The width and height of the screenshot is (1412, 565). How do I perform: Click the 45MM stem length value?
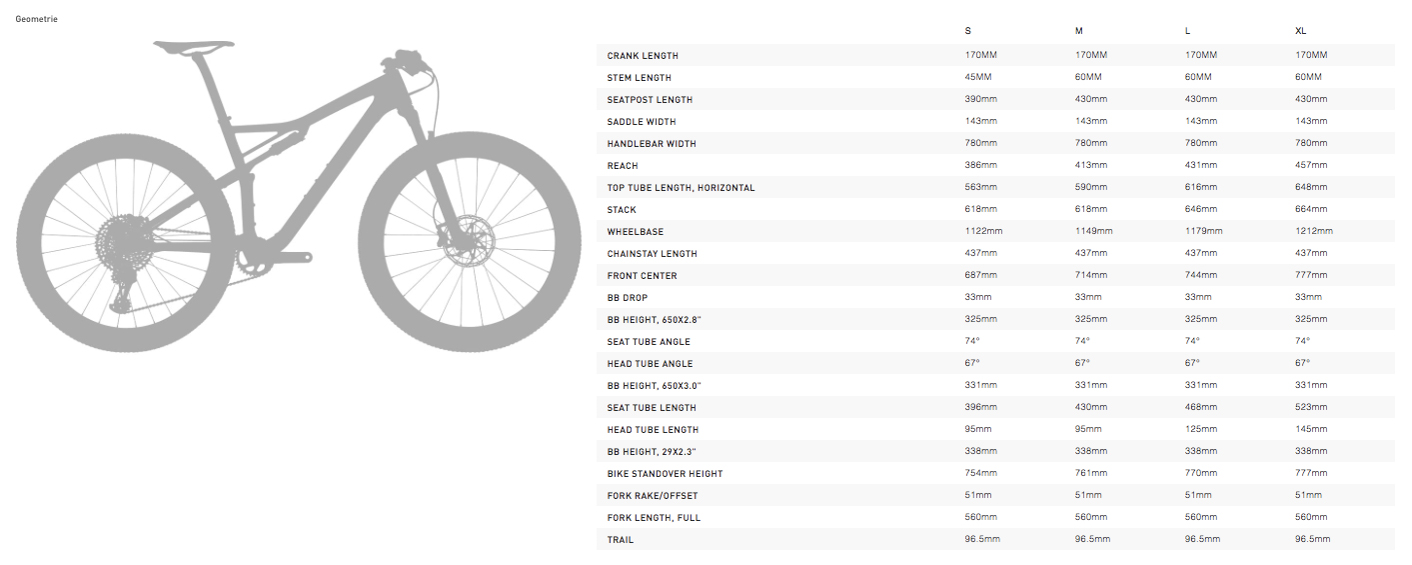(978, 78)
